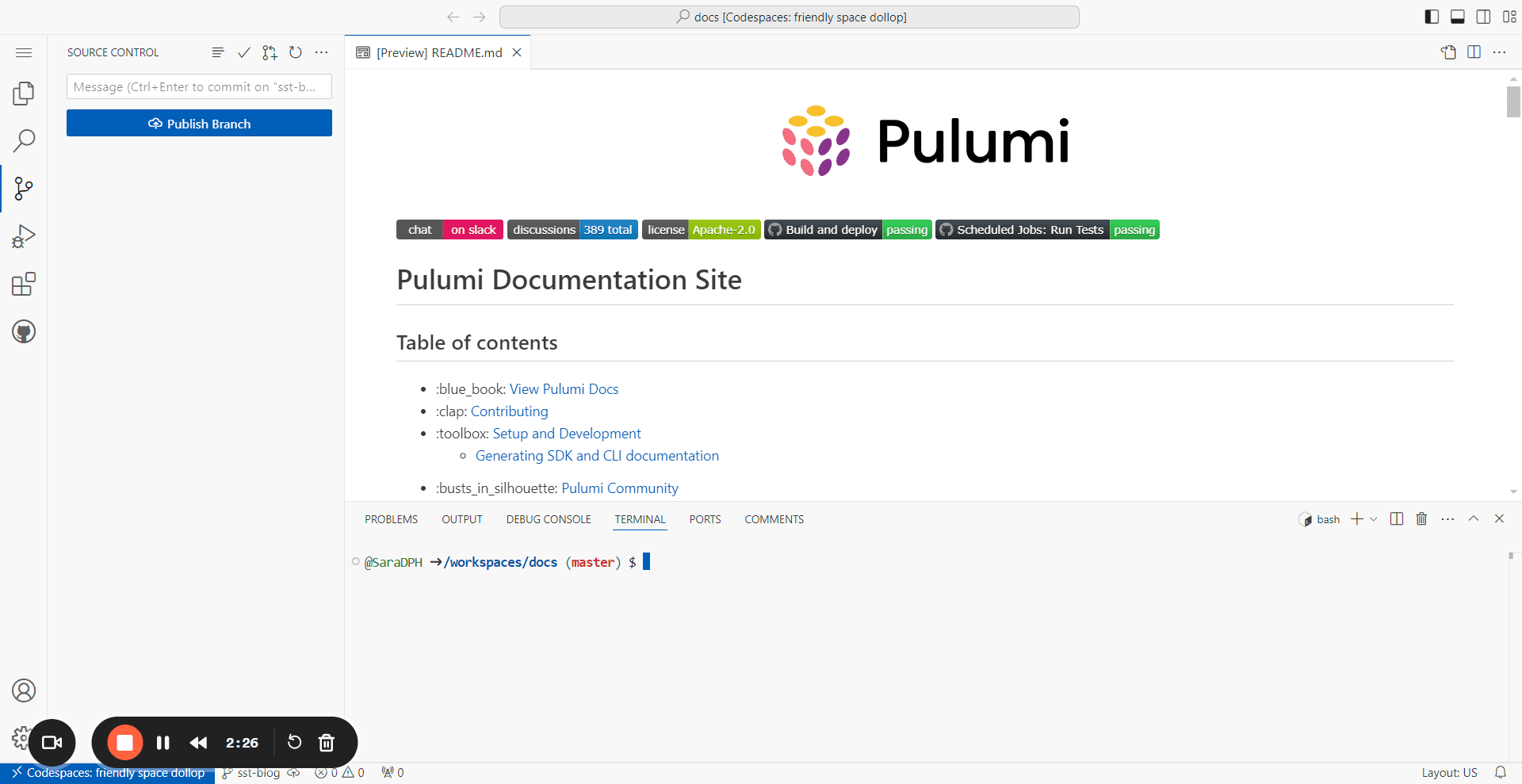Click the Create Pull Request icon
The height and width of the screenshot is (784, 1522).
tap(270, 52)
